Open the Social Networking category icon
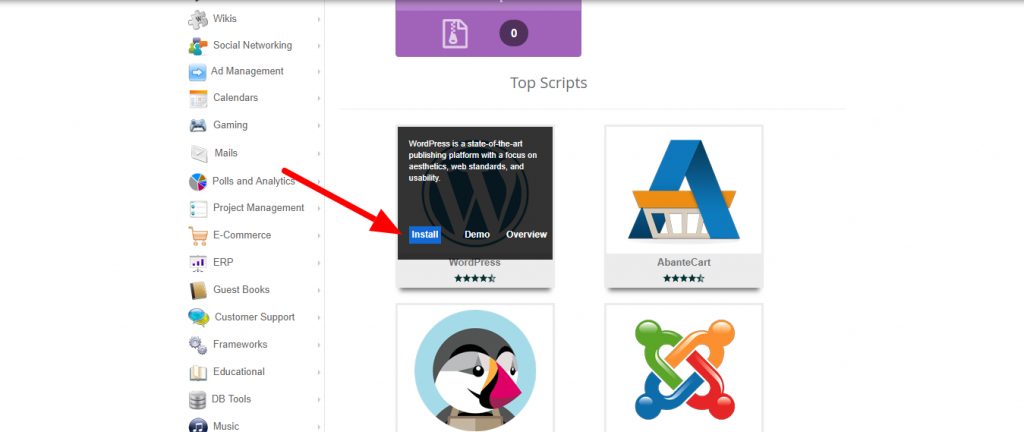 [198, 46]
